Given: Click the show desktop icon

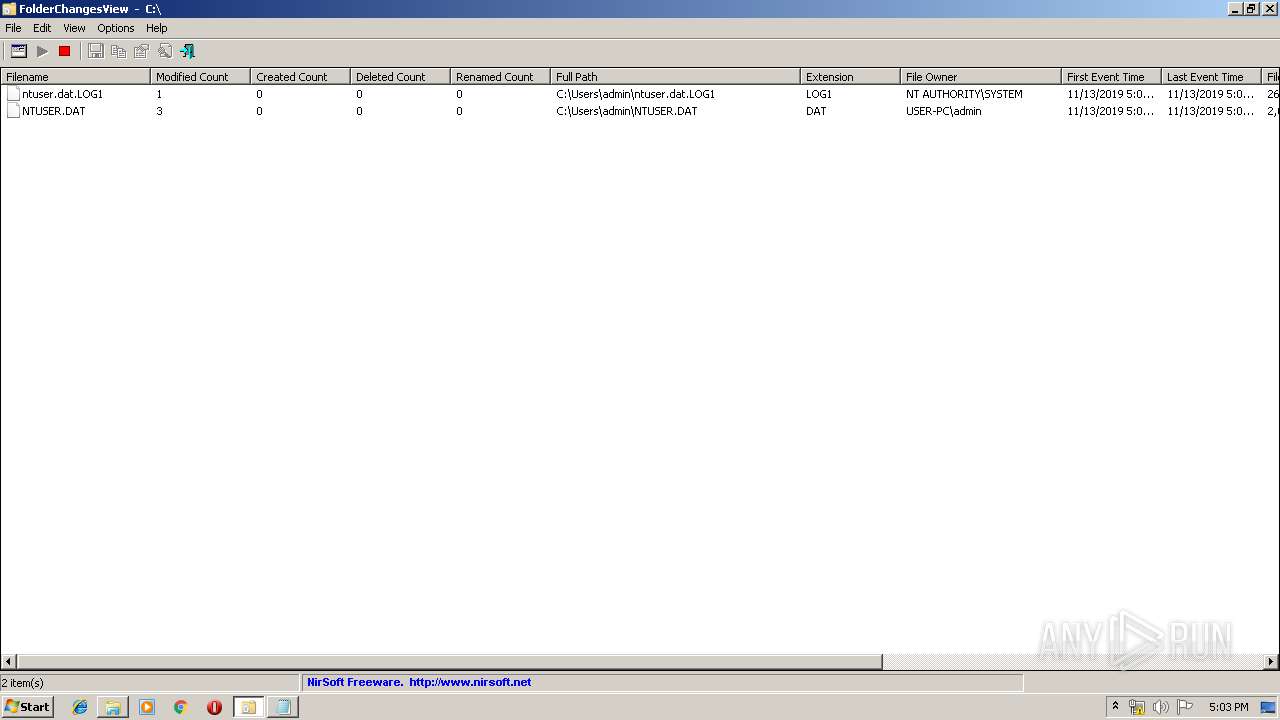Looking at the screenshot, I should tap(1269, 707).
